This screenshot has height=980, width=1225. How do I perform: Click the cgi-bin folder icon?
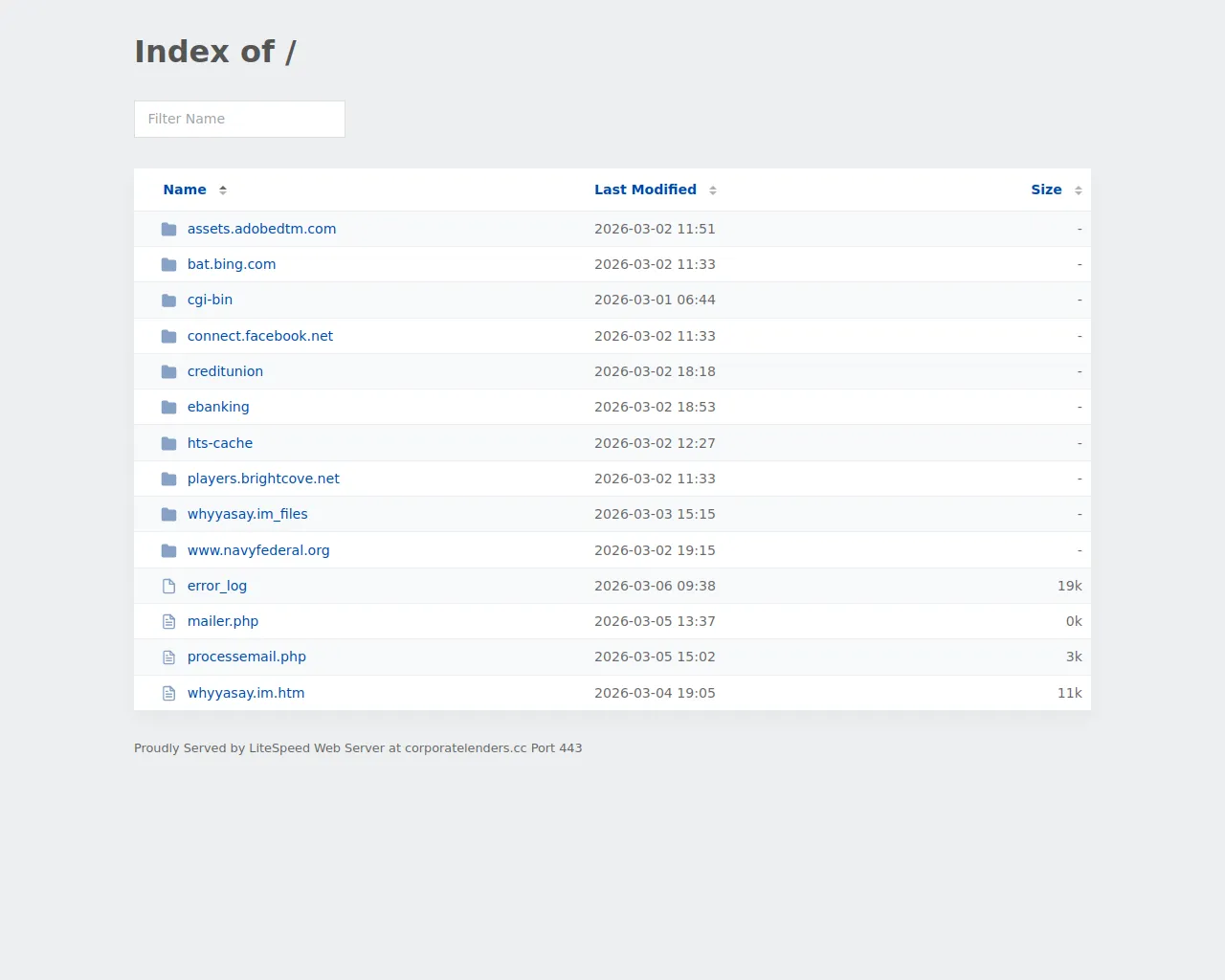coord(169,301)
